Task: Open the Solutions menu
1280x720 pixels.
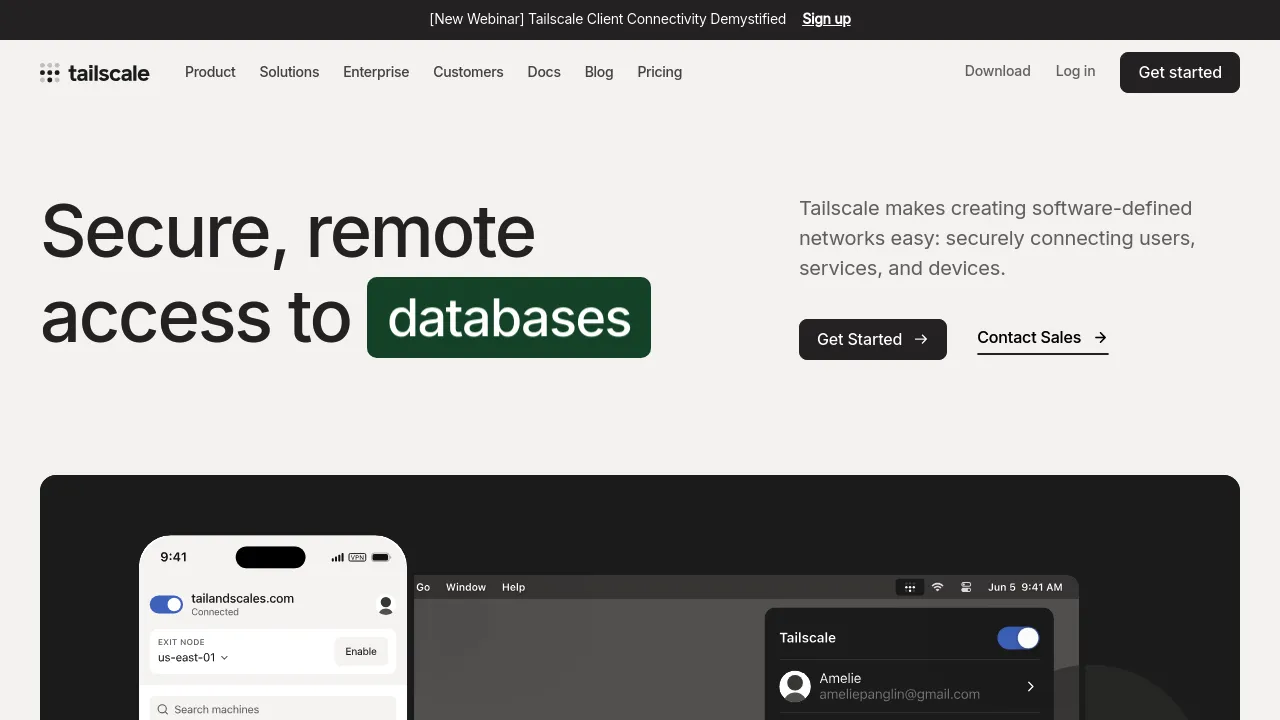Action: (x=289, y=72)
